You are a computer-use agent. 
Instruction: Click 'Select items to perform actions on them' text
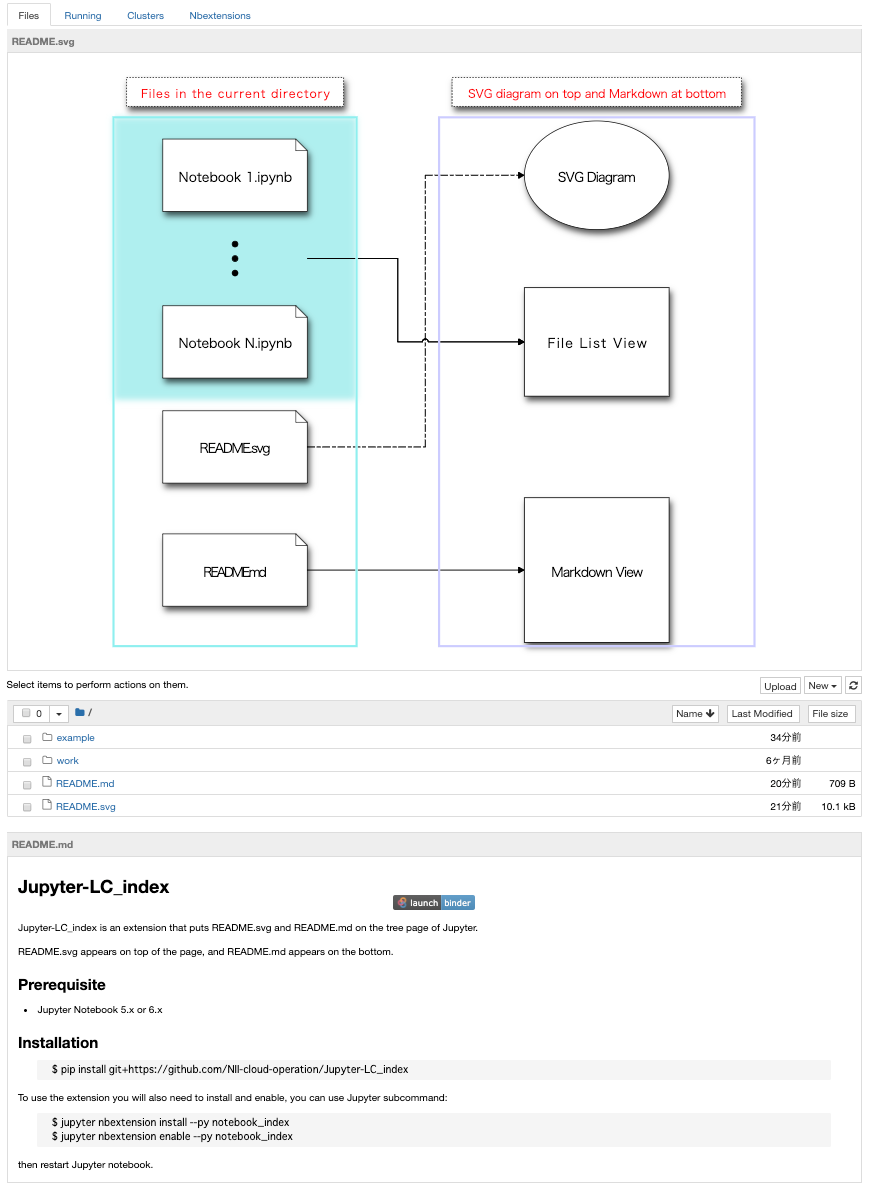tap(97, 685)
